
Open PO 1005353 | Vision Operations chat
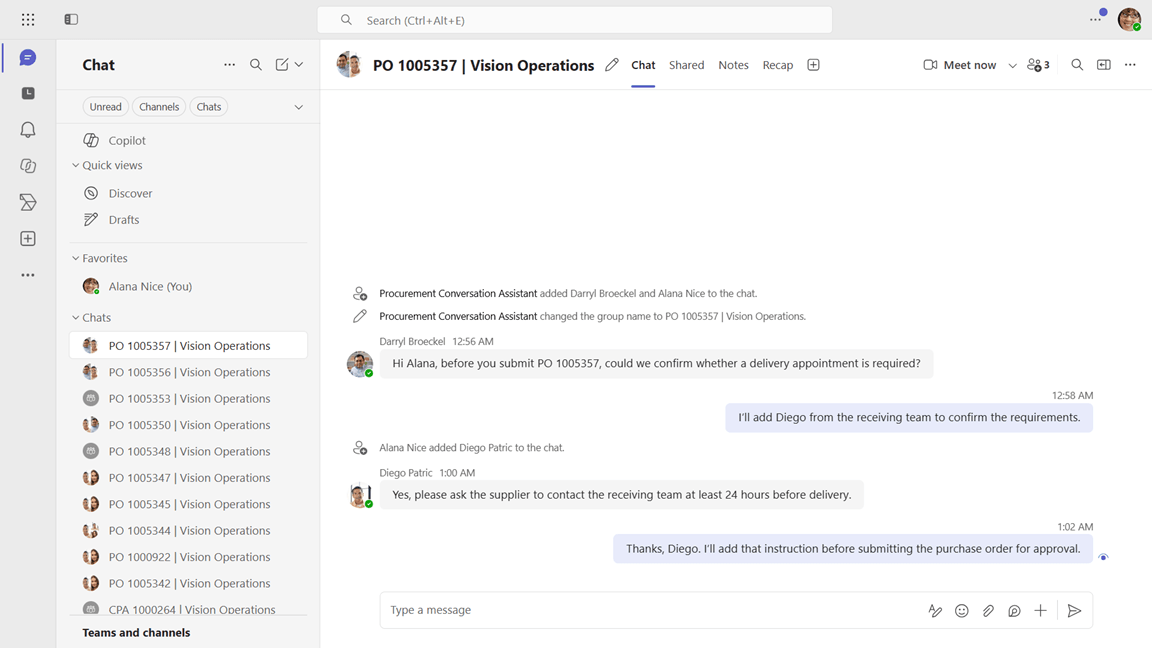pyautogui.click(x=188, y=398)
